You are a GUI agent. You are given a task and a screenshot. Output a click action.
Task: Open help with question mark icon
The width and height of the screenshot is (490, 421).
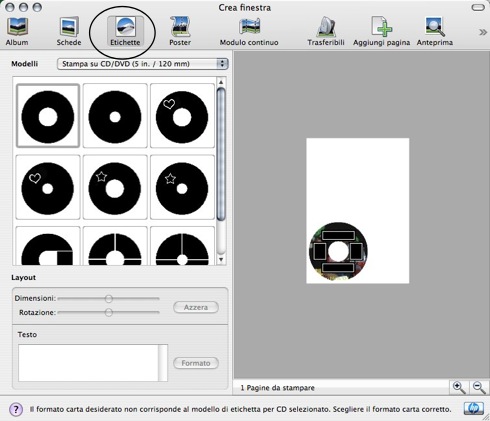tap(16, 409)
